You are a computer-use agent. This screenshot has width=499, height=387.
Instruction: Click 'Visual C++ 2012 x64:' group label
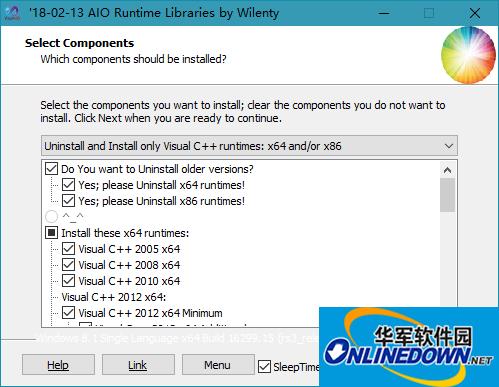tap(114, 297)
